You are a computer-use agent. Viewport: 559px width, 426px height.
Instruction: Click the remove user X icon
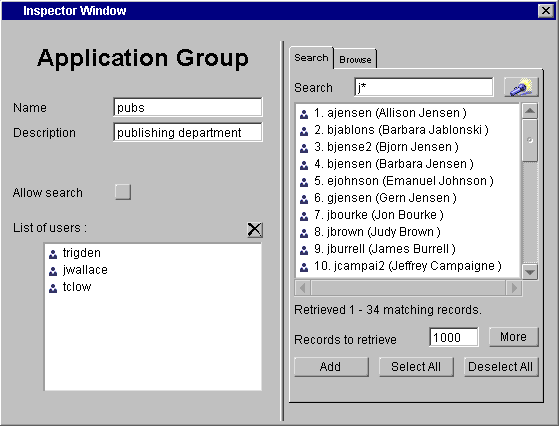255,230
